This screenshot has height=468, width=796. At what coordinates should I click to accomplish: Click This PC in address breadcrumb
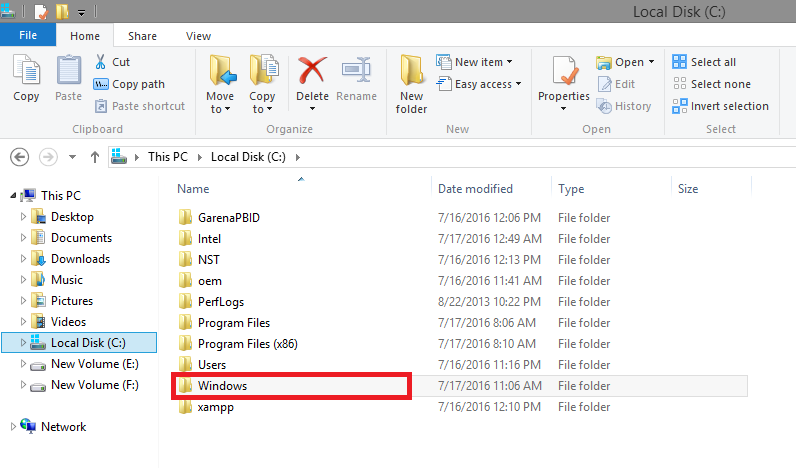[168, 157]
